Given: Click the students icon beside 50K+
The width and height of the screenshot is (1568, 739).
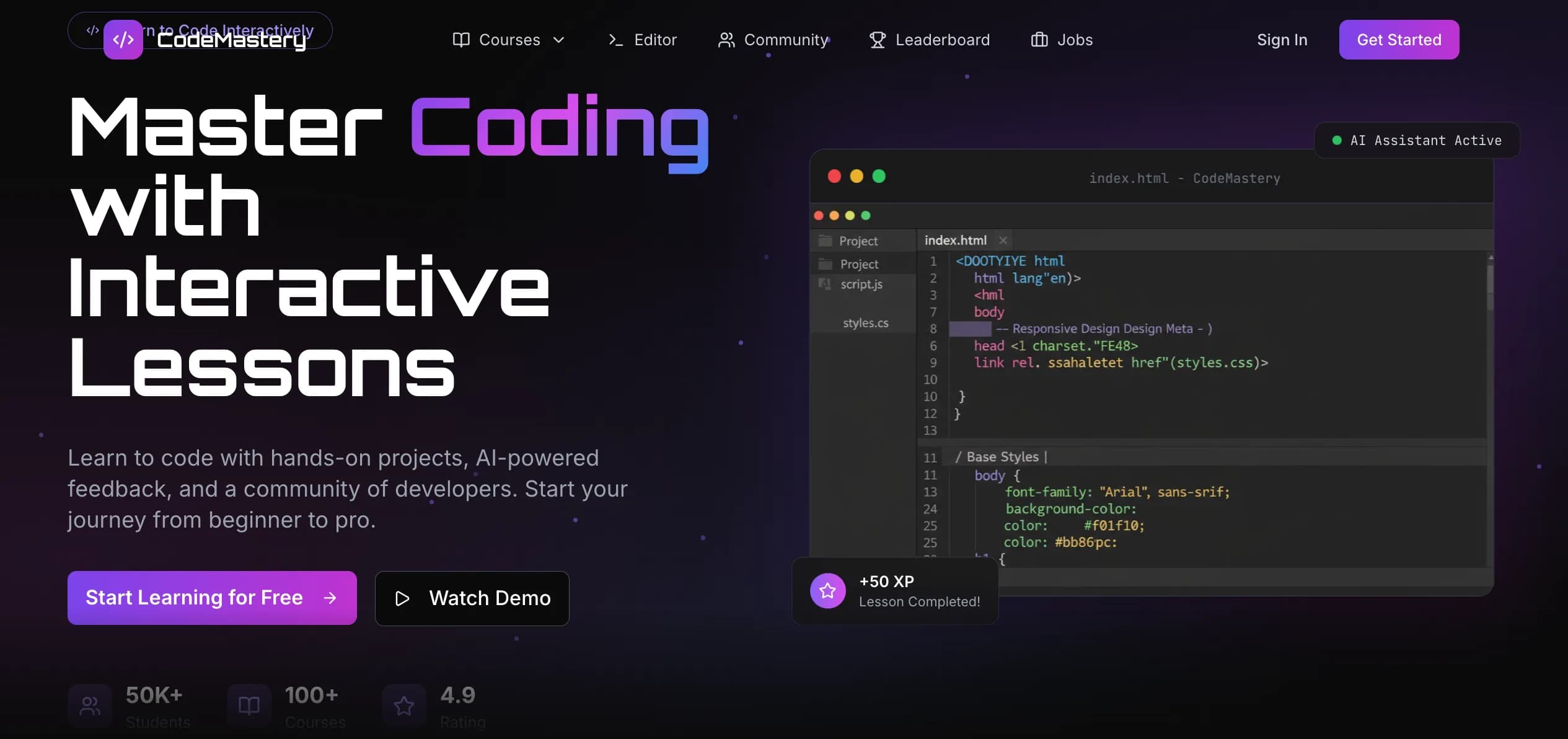Looking at the screenshot, I should click(89, 705).
